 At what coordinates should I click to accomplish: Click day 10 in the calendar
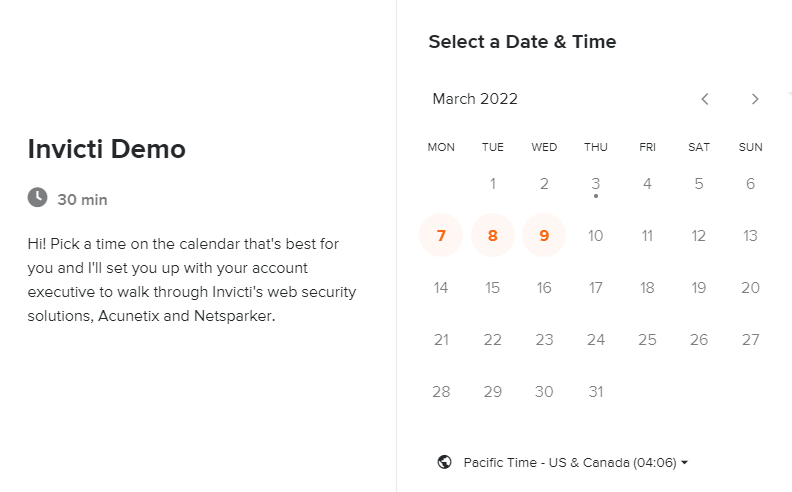point(596,235)
